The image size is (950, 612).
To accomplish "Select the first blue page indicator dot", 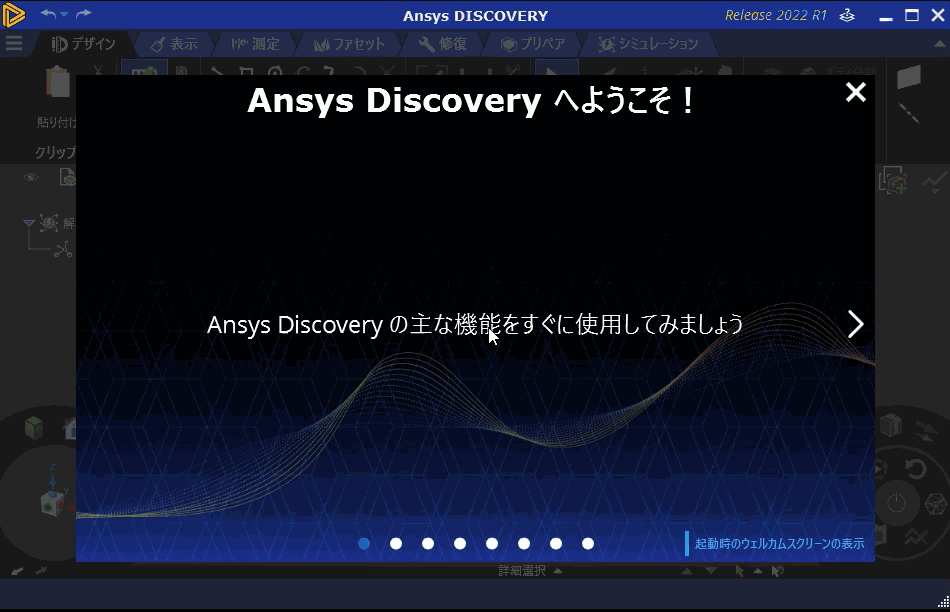I will [x=364, y=544].
